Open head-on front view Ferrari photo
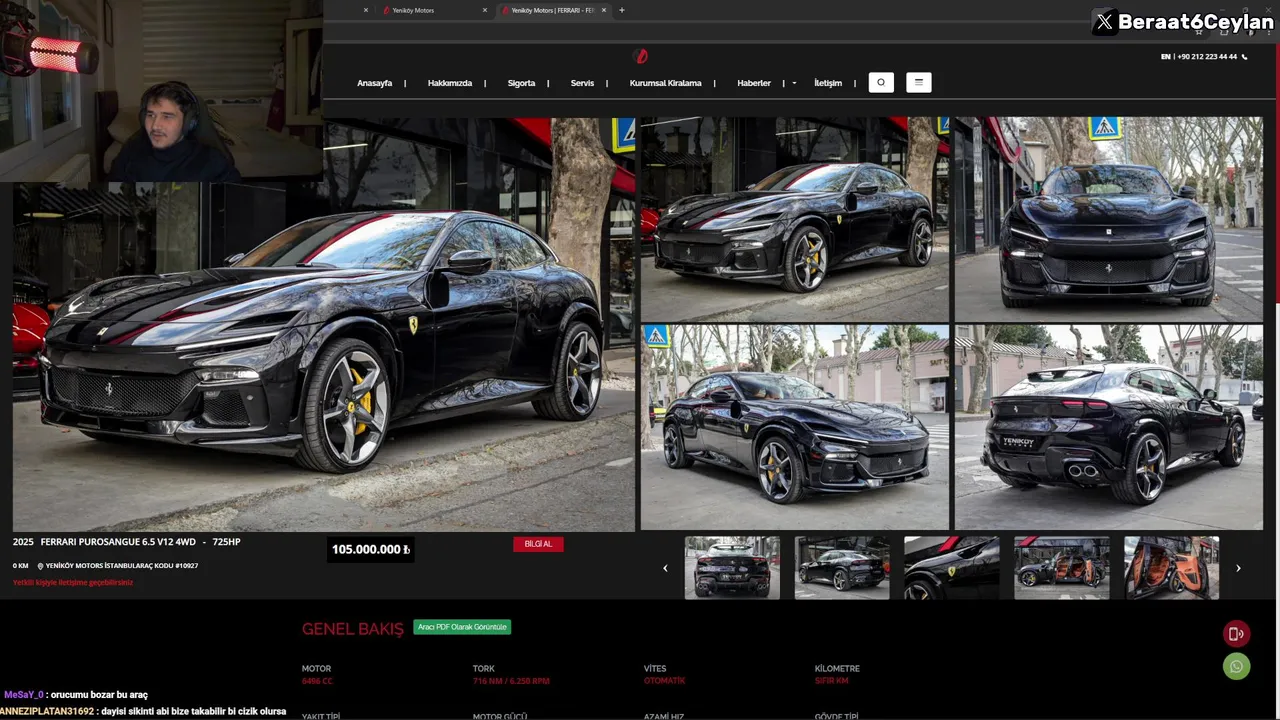This screenshot has height=720, width=1280. coord(1109,219)
